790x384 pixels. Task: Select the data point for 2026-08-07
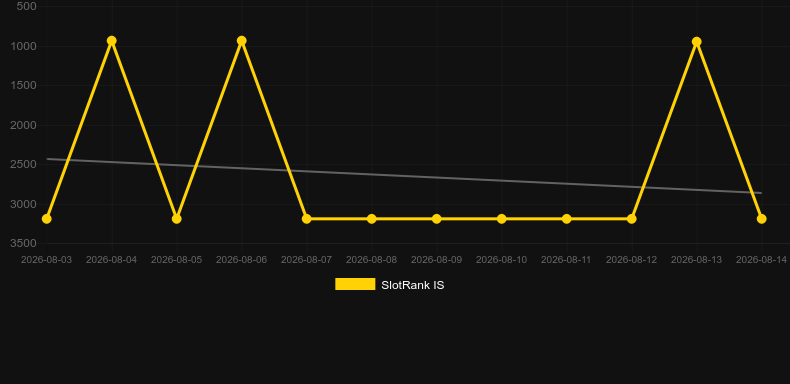pos(307,219)
